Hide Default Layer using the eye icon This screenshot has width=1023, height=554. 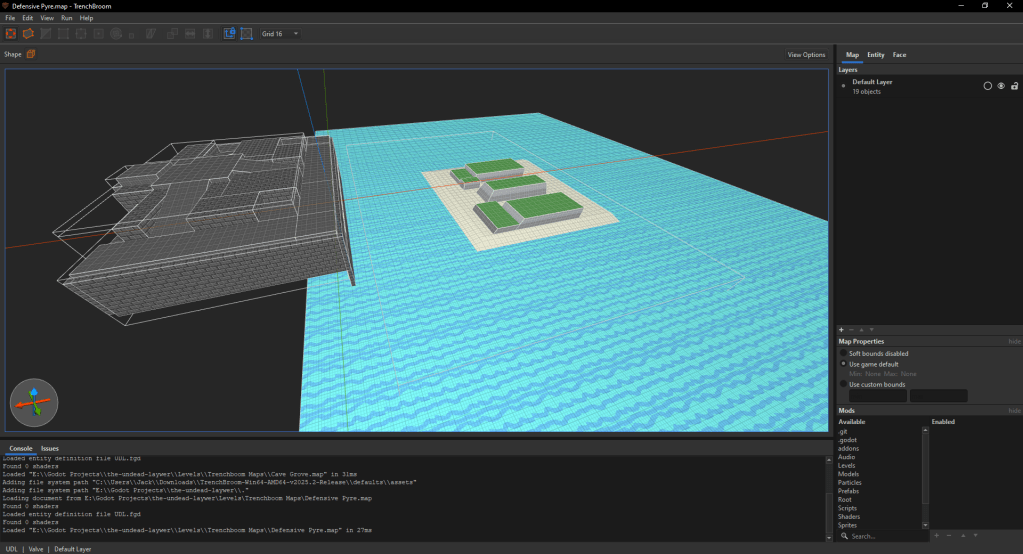1001,86
